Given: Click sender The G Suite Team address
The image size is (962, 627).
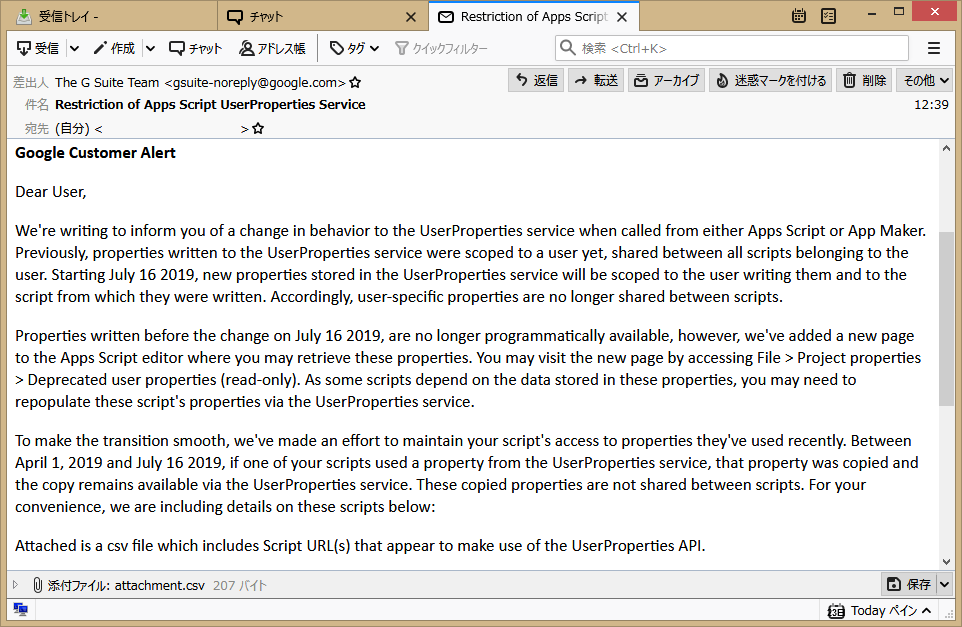Looking at the screenshot, I should click(x=200, y=82).
